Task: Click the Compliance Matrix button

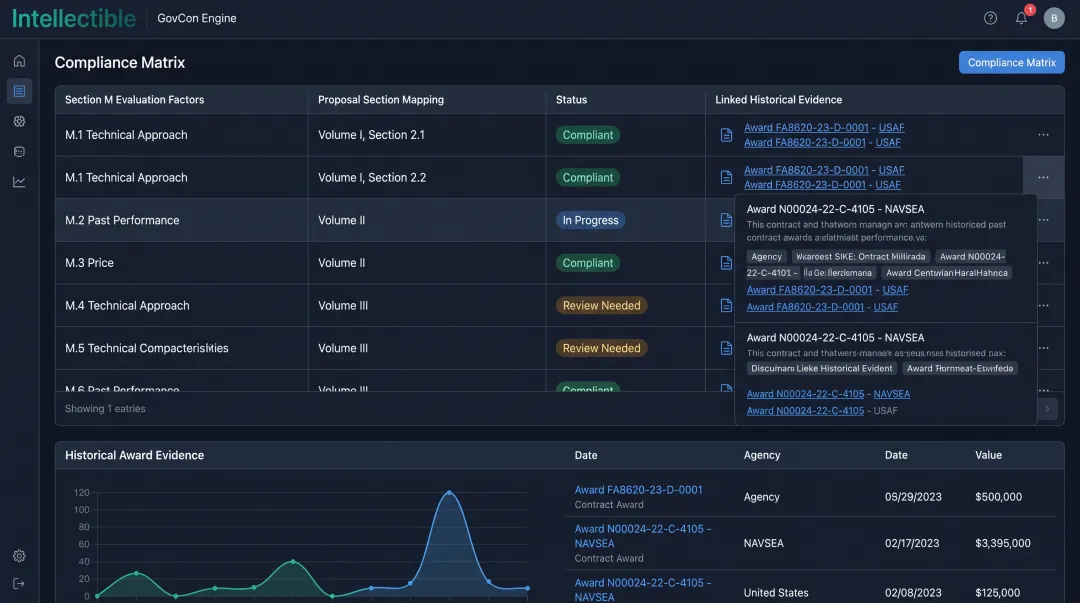Action: point(1011,63)
